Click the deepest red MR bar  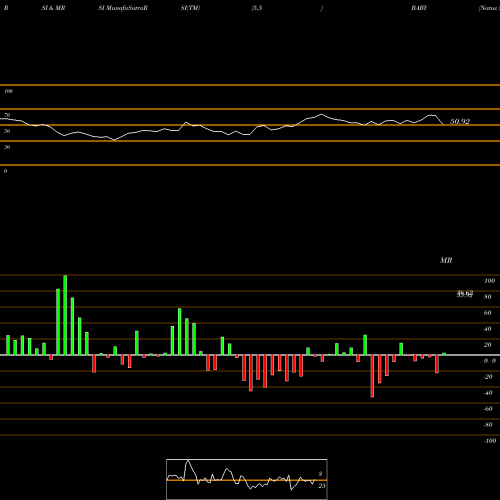click(372, 376)
